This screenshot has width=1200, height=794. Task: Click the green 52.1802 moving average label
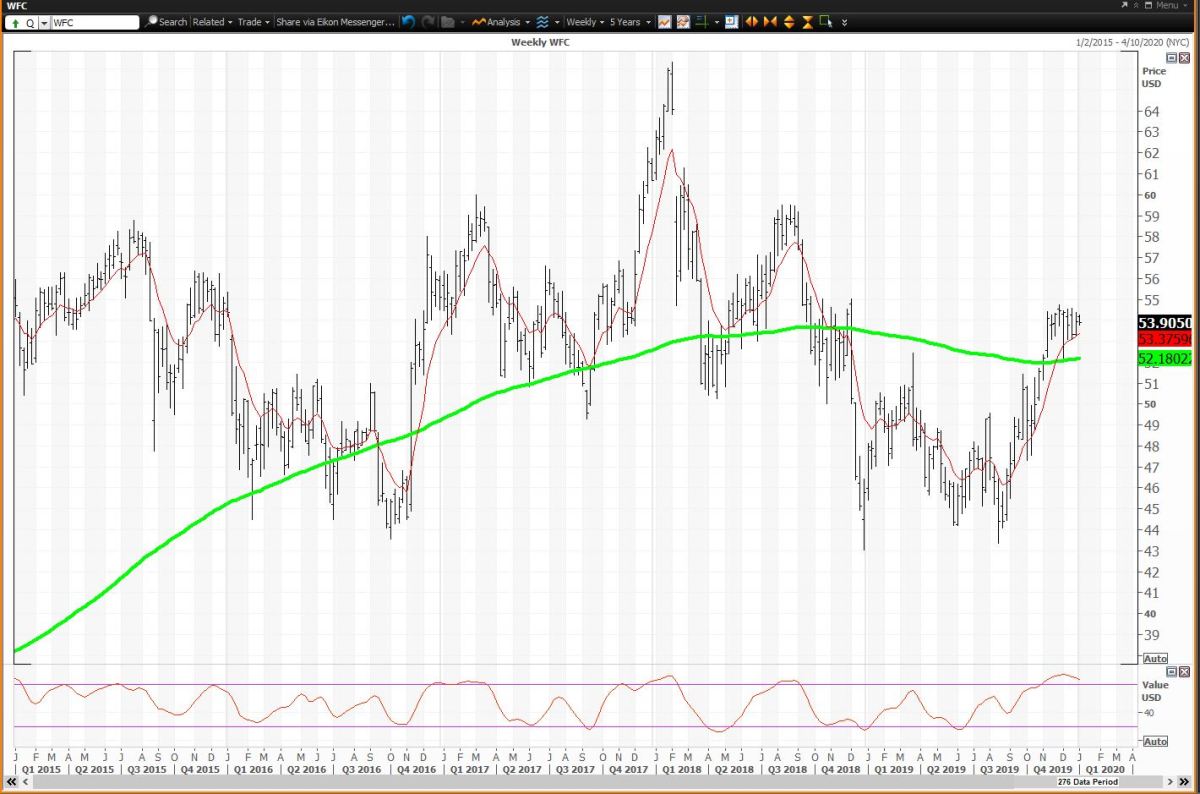(x=1164, y=358)
